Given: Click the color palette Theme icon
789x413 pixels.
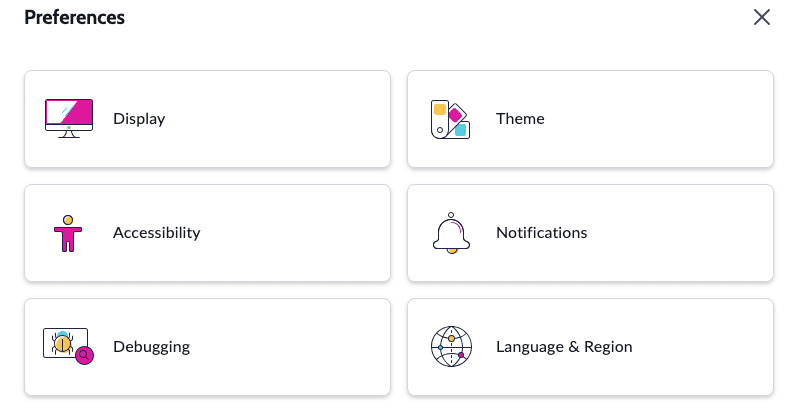Looking at the screenshot, I should point(450,119).
